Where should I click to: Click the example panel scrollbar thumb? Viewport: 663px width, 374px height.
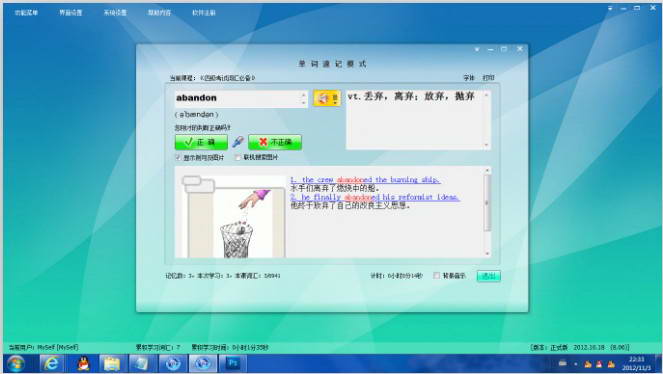tap(487, 203)
